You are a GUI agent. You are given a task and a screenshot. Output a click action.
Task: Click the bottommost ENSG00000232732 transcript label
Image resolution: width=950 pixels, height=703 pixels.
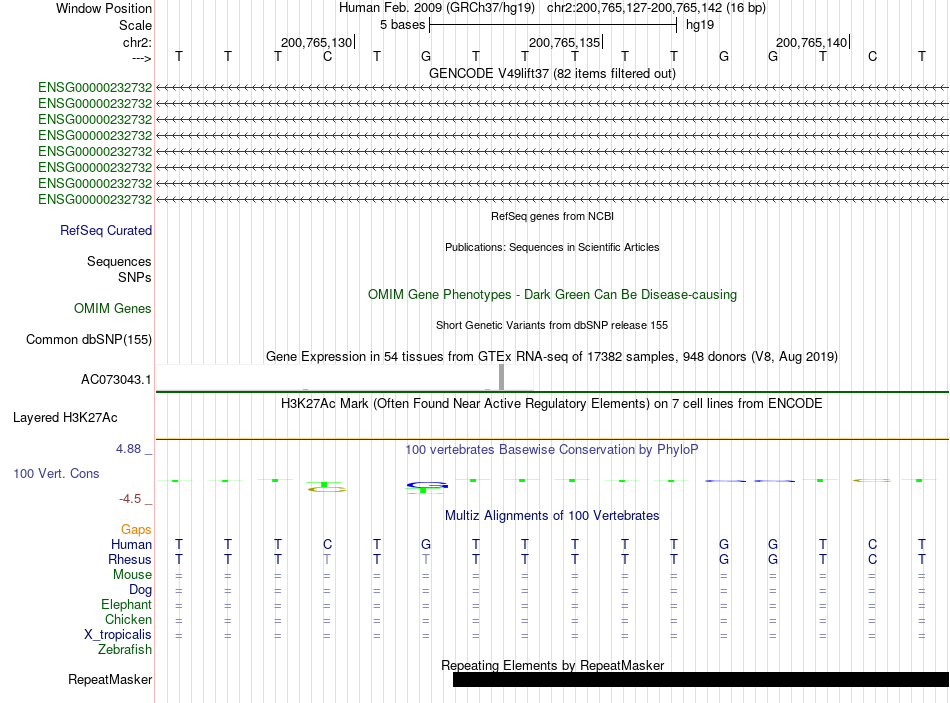pyautogui.click(x=95, y=199)
